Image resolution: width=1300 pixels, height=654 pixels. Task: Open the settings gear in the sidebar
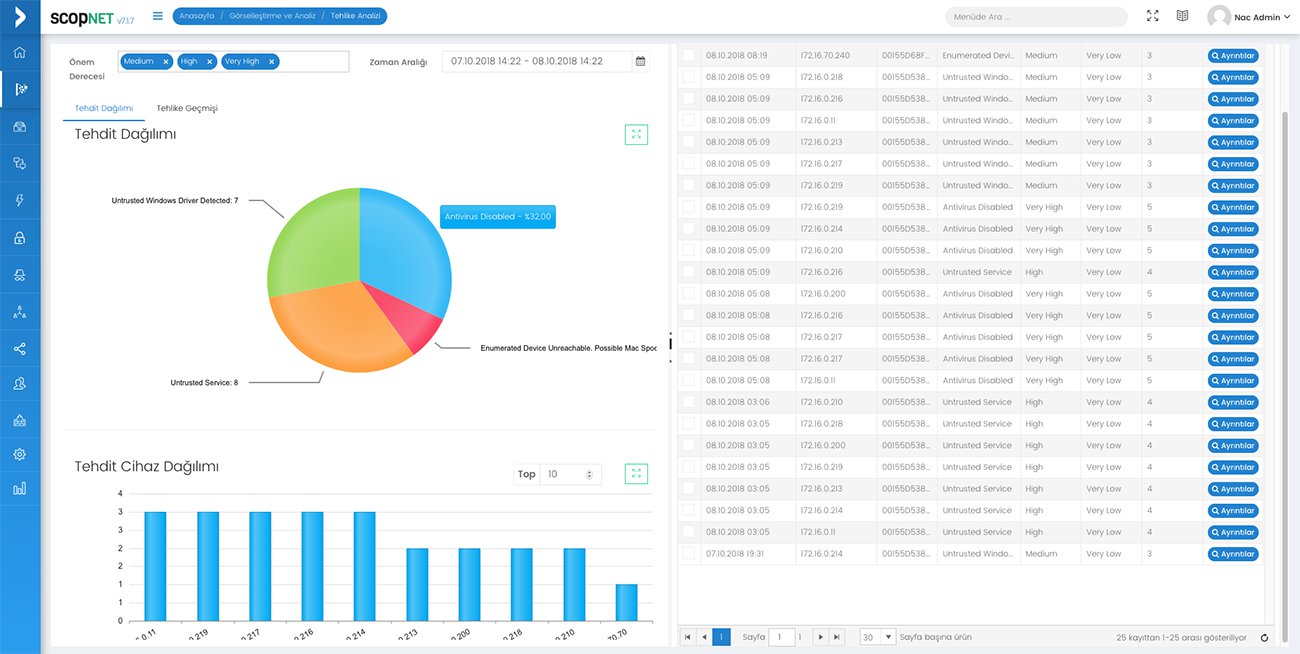pyautogui.click(x=20, y=454)
